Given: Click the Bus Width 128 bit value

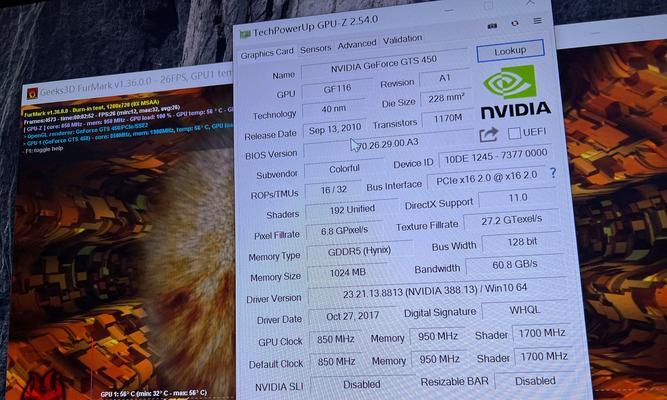Looking at the screenshot, I should coord(522,243).
